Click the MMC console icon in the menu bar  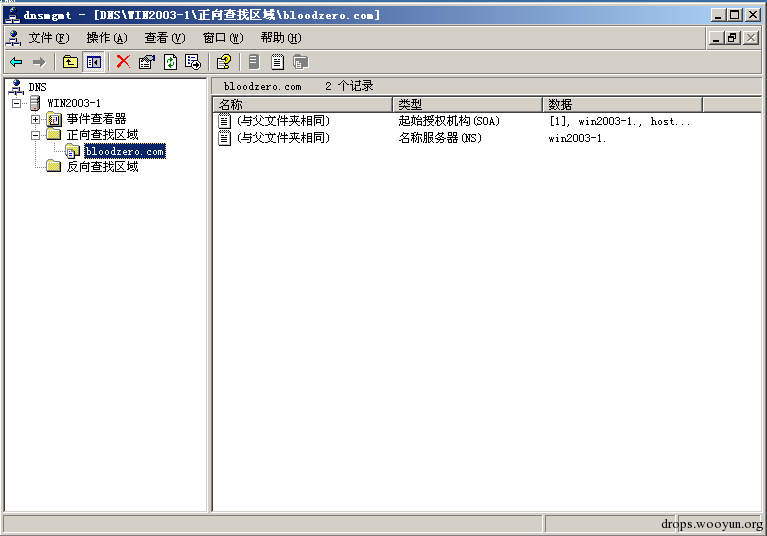[14, 38]
